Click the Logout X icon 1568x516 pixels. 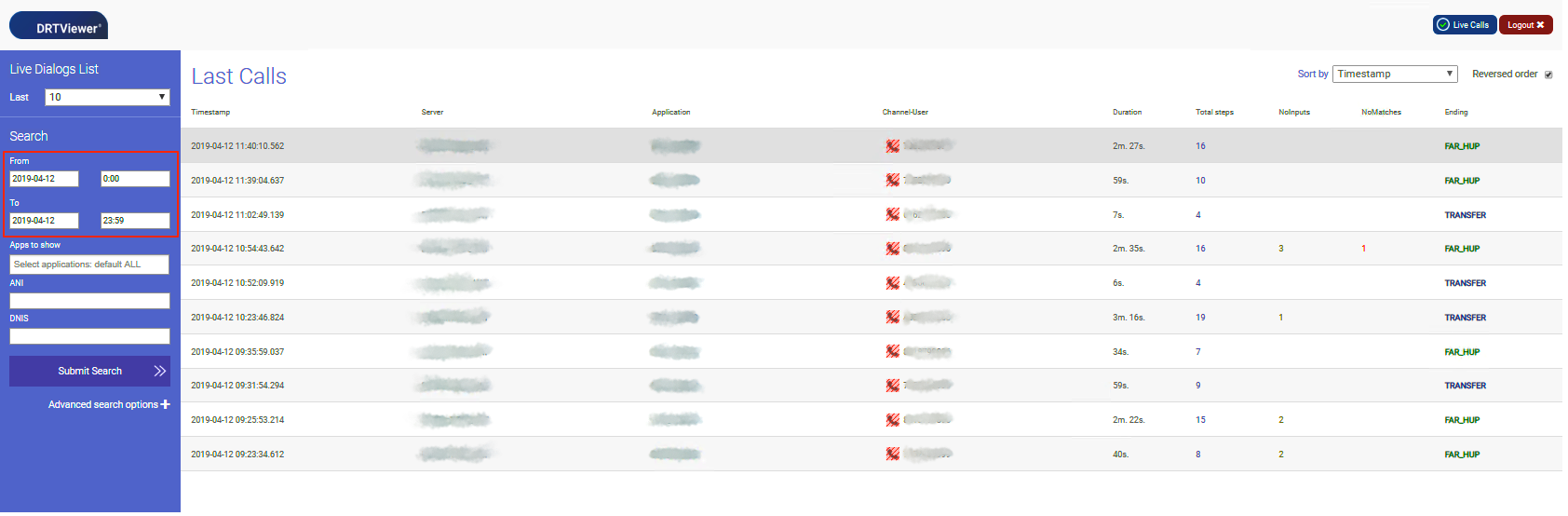(x=1540, y=25)
